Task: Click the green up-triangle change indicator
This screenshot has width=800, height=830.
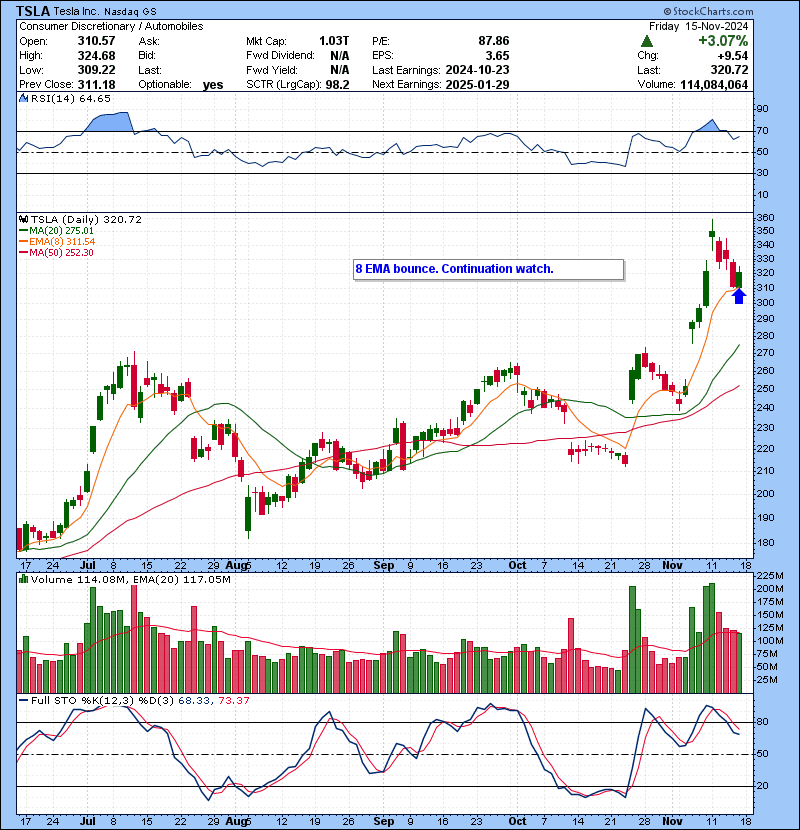Action: click(x=646, y=41)
